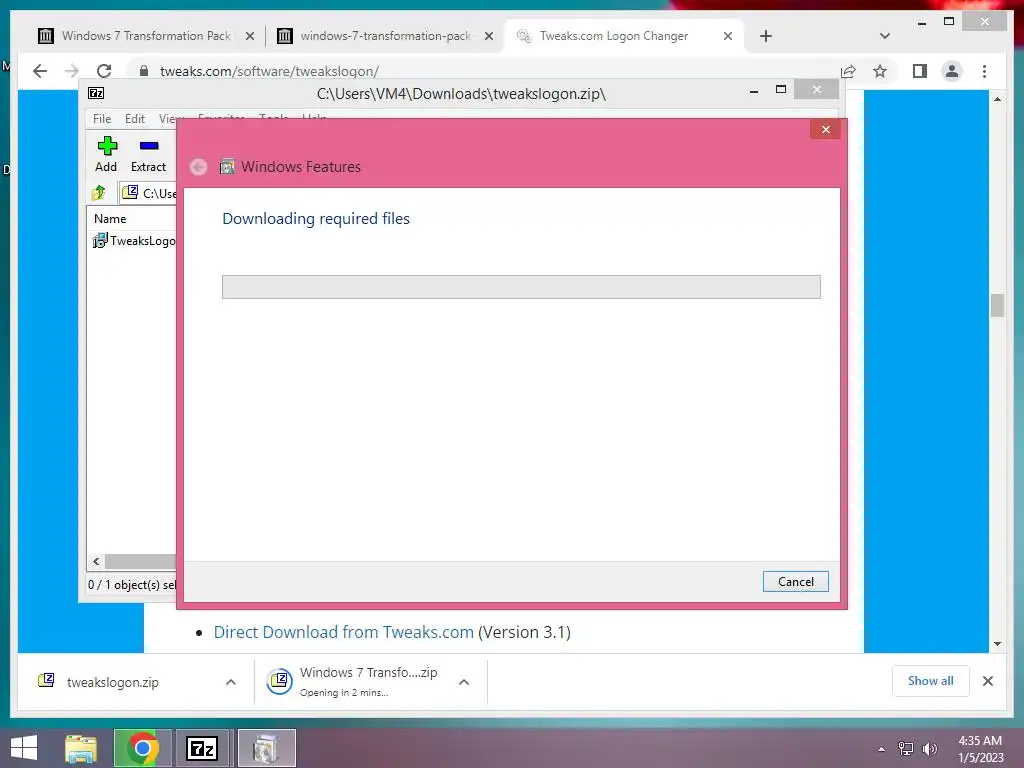Click page scrollbar up arrow

pyautogui.click(x=997, y=99)
